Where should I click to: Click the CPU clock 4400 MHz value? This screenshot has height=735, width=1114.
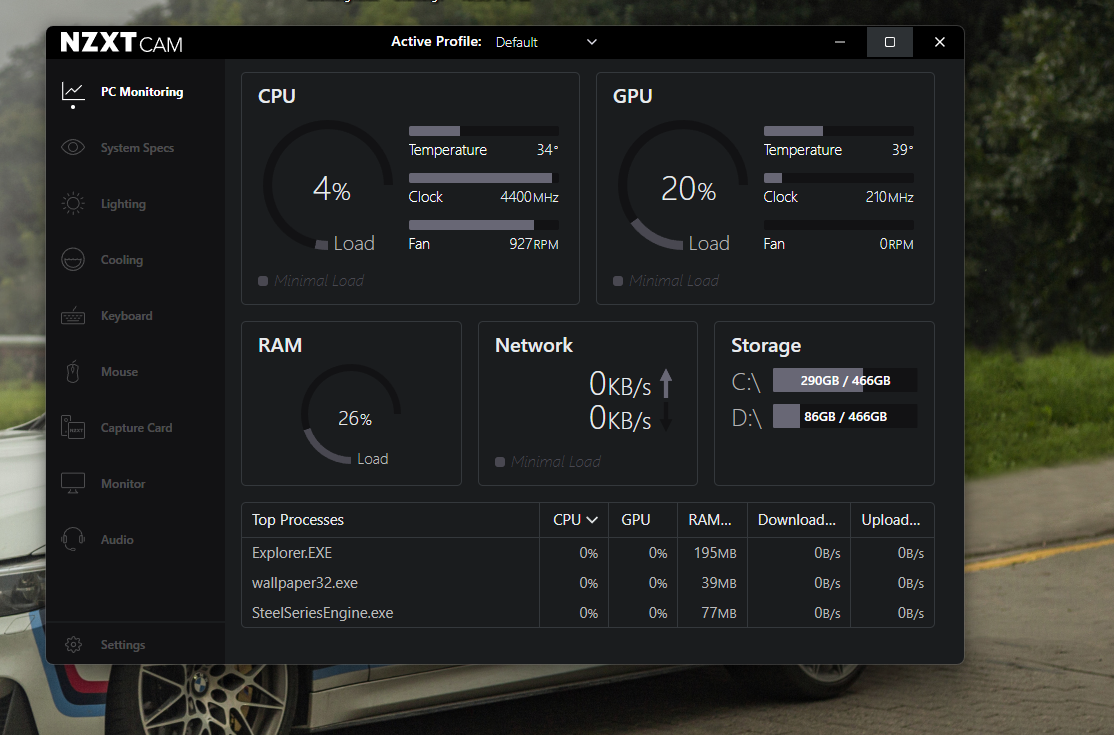click(x=529, y=197)
